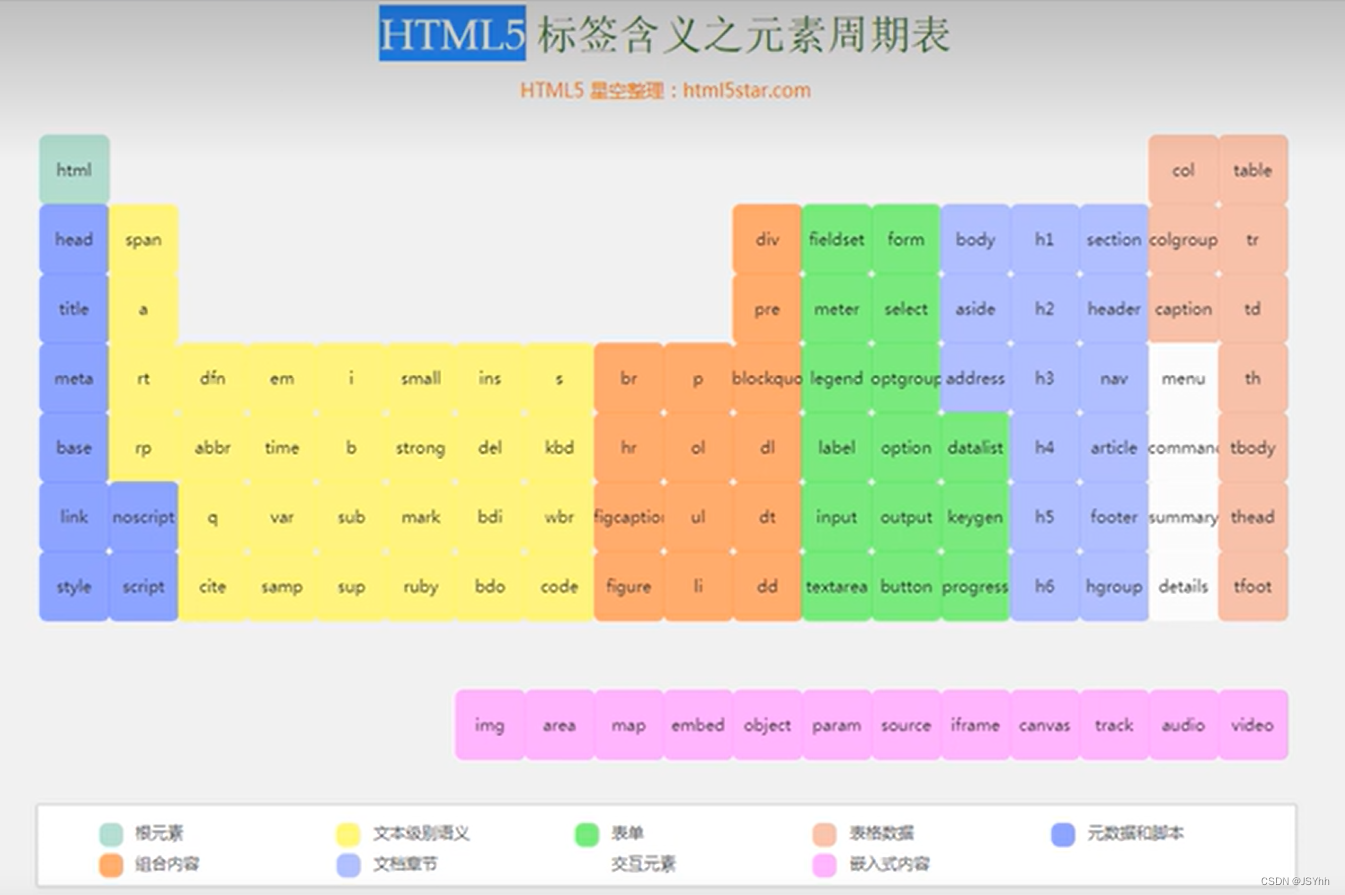Select the body tile in the table

tap(975, 239)
